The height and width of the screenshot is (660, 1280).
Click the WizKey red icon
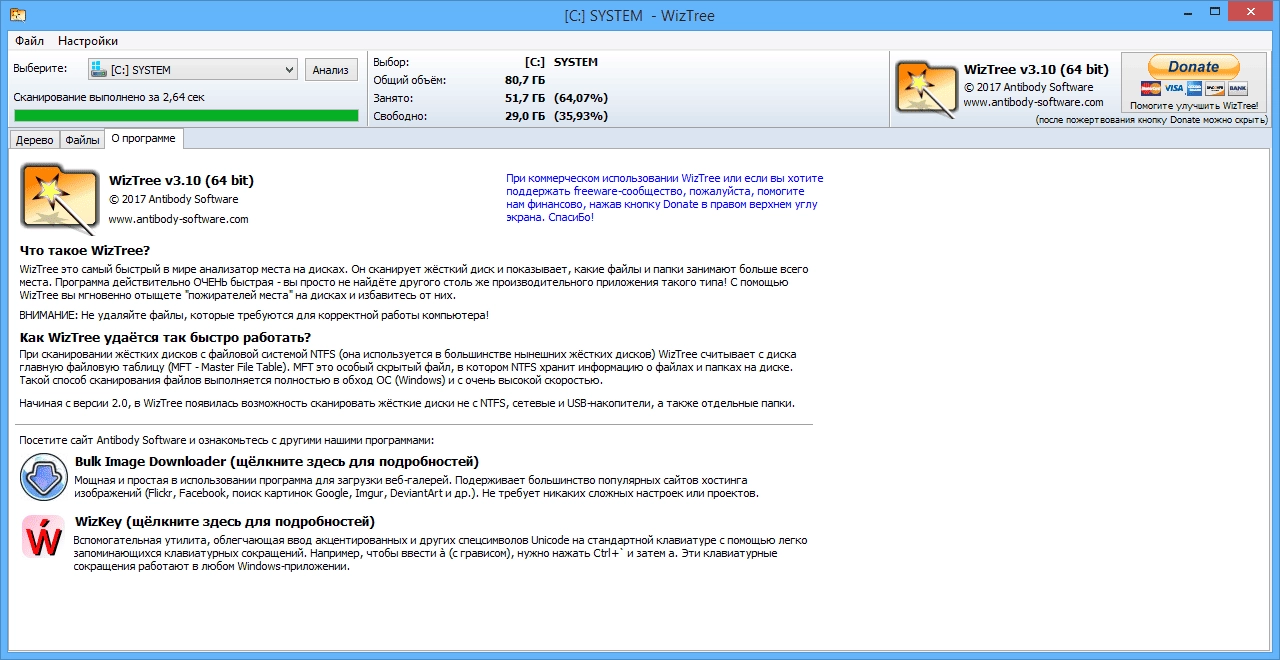pyautogui.click(x=43, y=537)
